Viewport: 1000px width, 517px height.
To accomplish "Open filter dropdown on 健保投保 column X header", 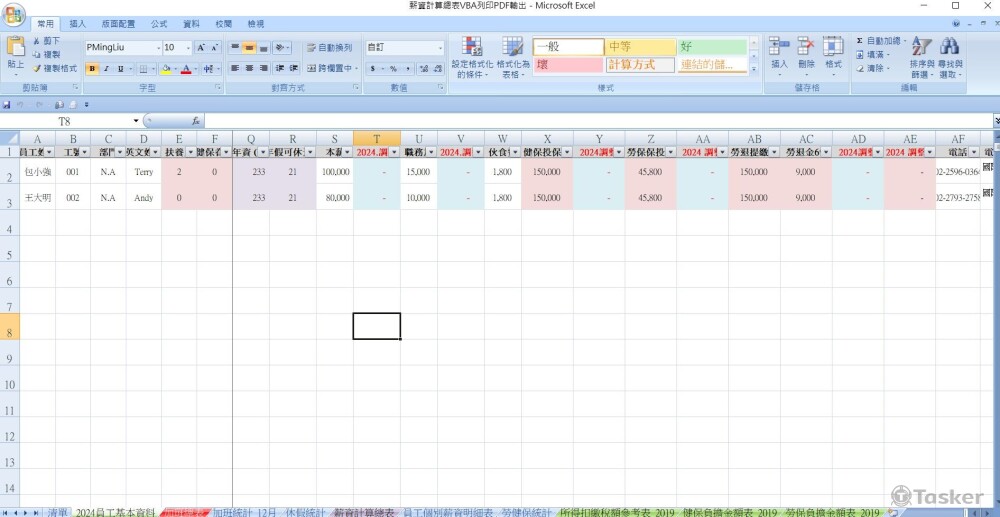I will 567,152.
